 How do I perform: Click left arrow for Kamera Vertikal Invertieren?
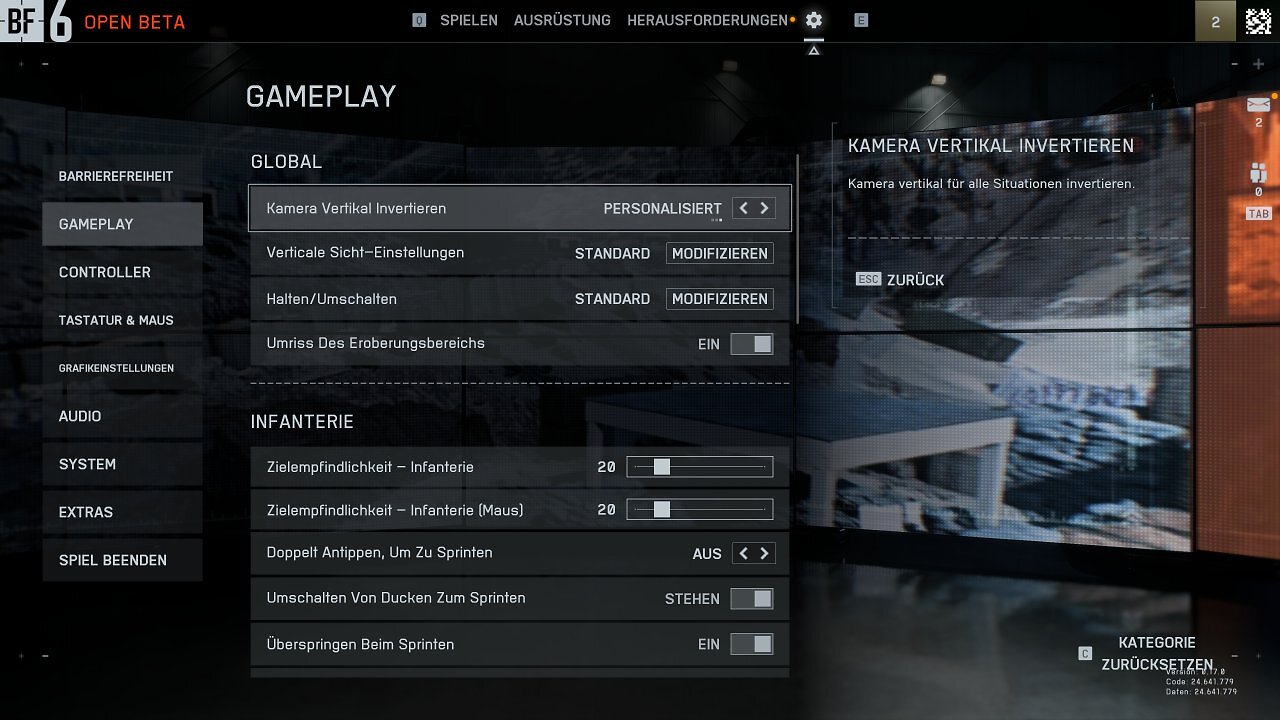click(x=743, y=208)
